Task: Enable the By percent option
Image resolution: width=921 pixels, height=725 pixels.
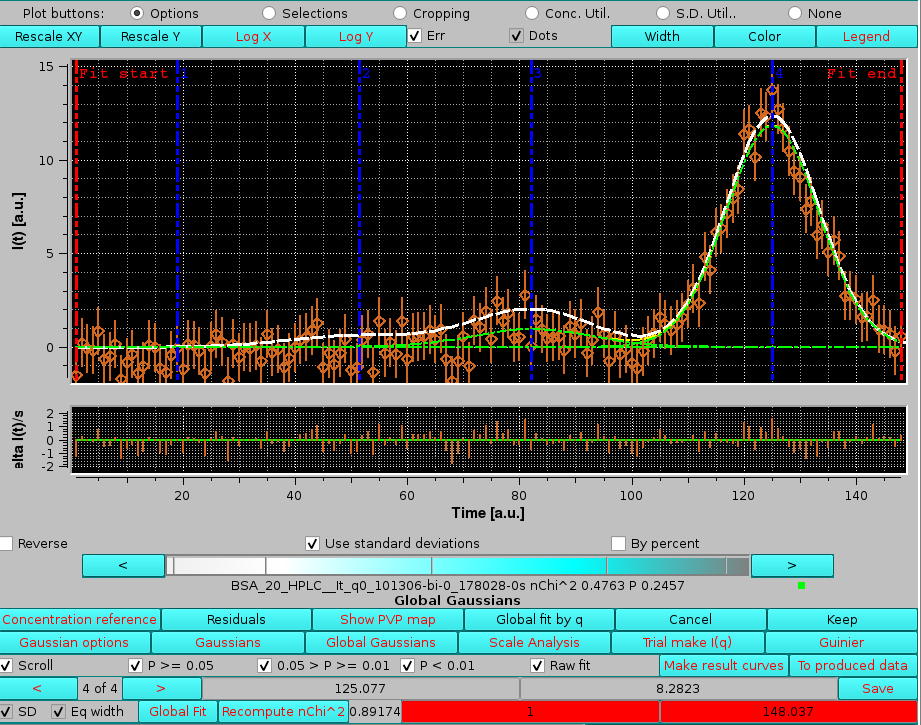Action: pos(618,543)
